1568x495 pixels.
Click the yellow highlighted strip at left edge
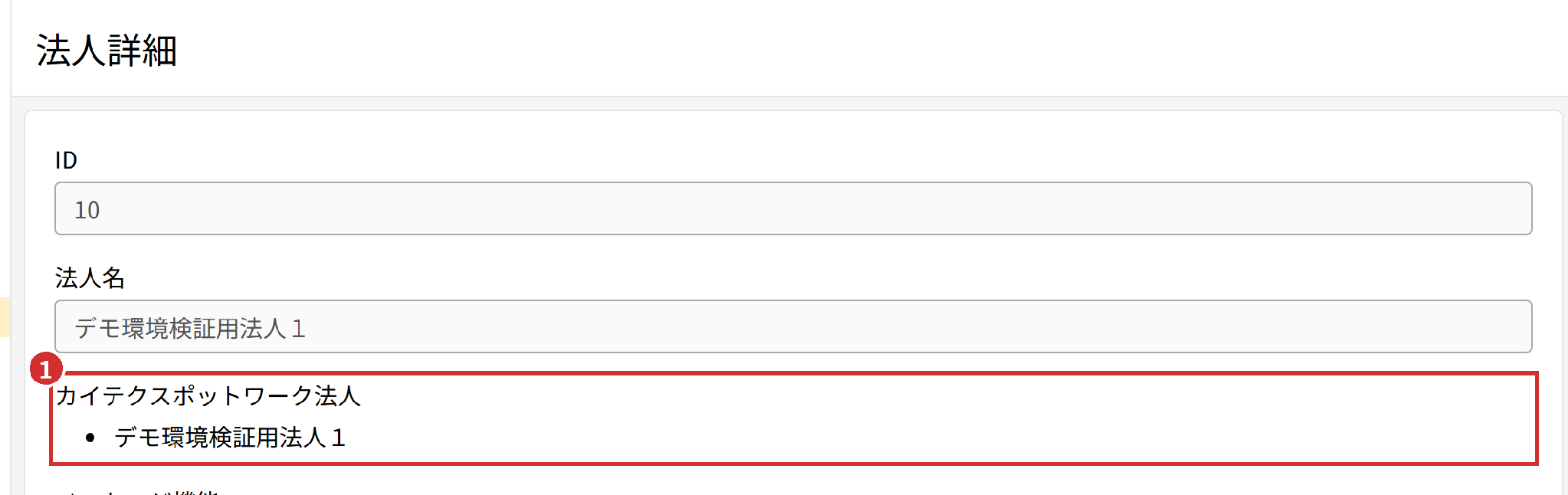click(5, 317)
